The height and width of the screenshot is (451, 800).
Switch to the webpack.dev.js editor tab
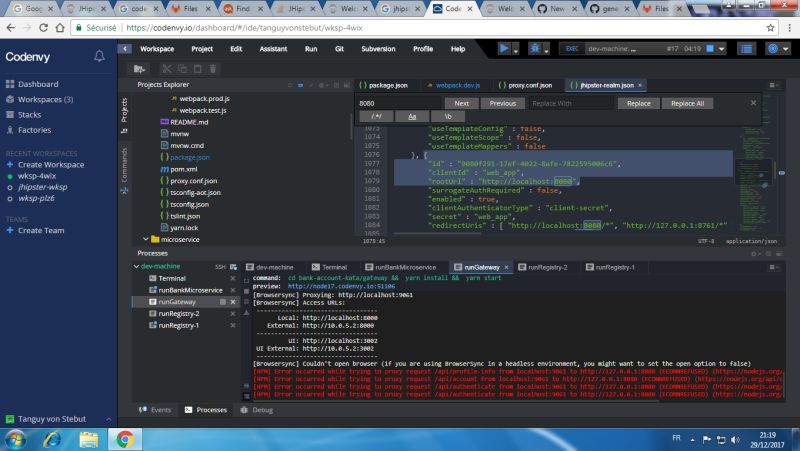(454, 85)
